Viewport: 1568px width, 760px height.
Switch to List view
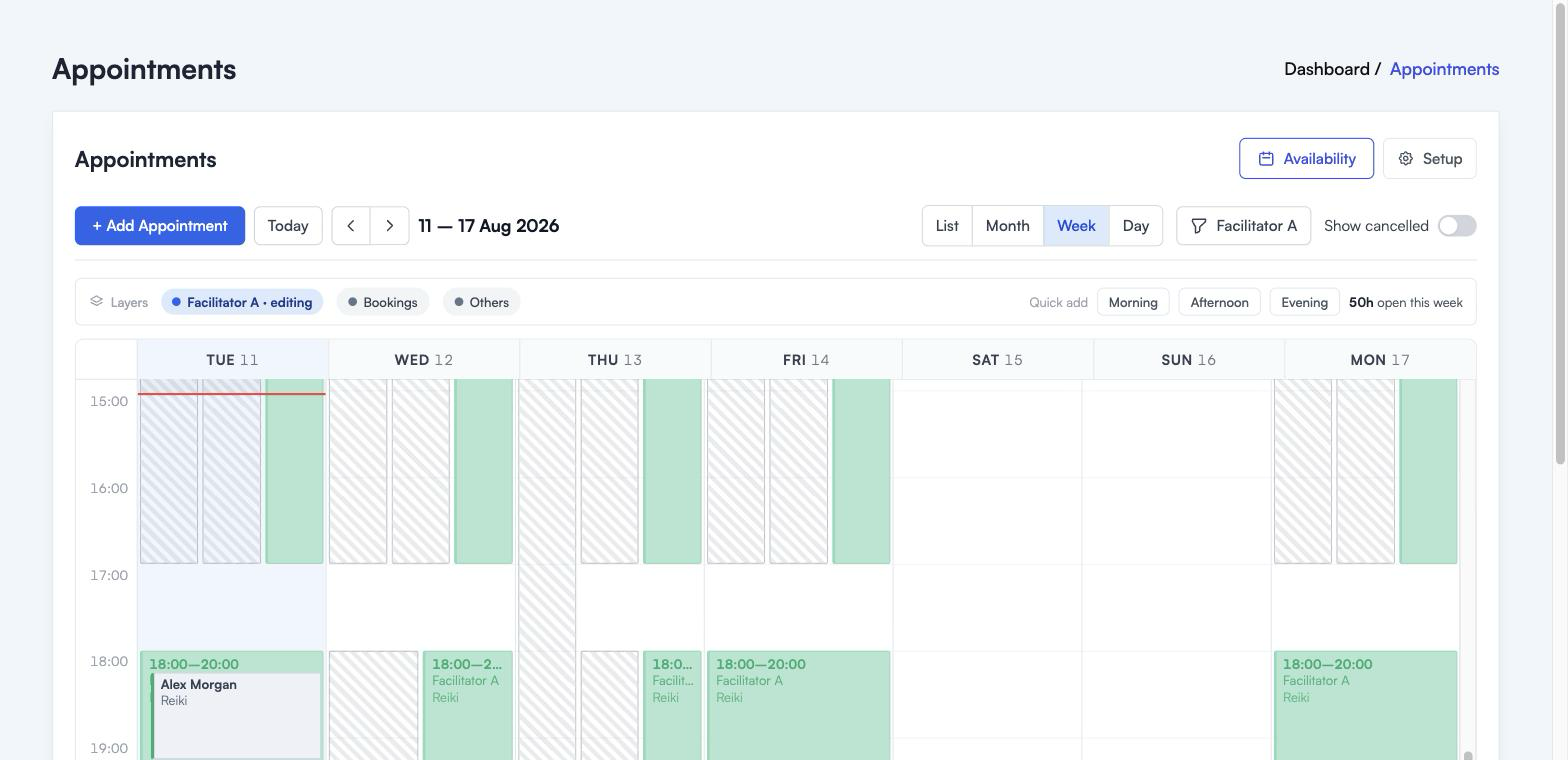947,226
